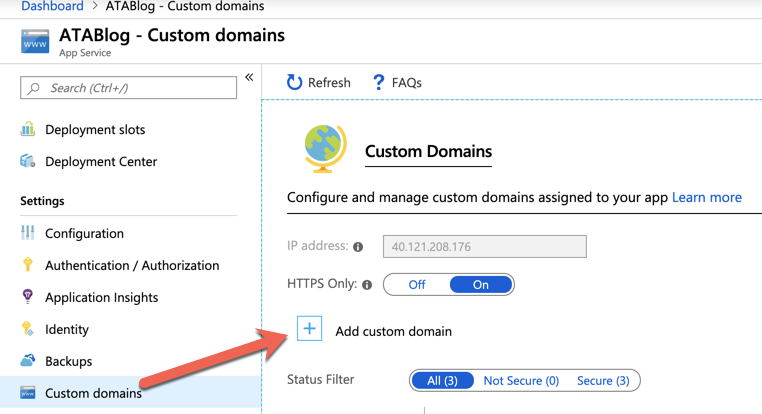762x414 pixels.
Task: Click the Custom domains www icon in sidebar
Action: [x=28, y=392]
